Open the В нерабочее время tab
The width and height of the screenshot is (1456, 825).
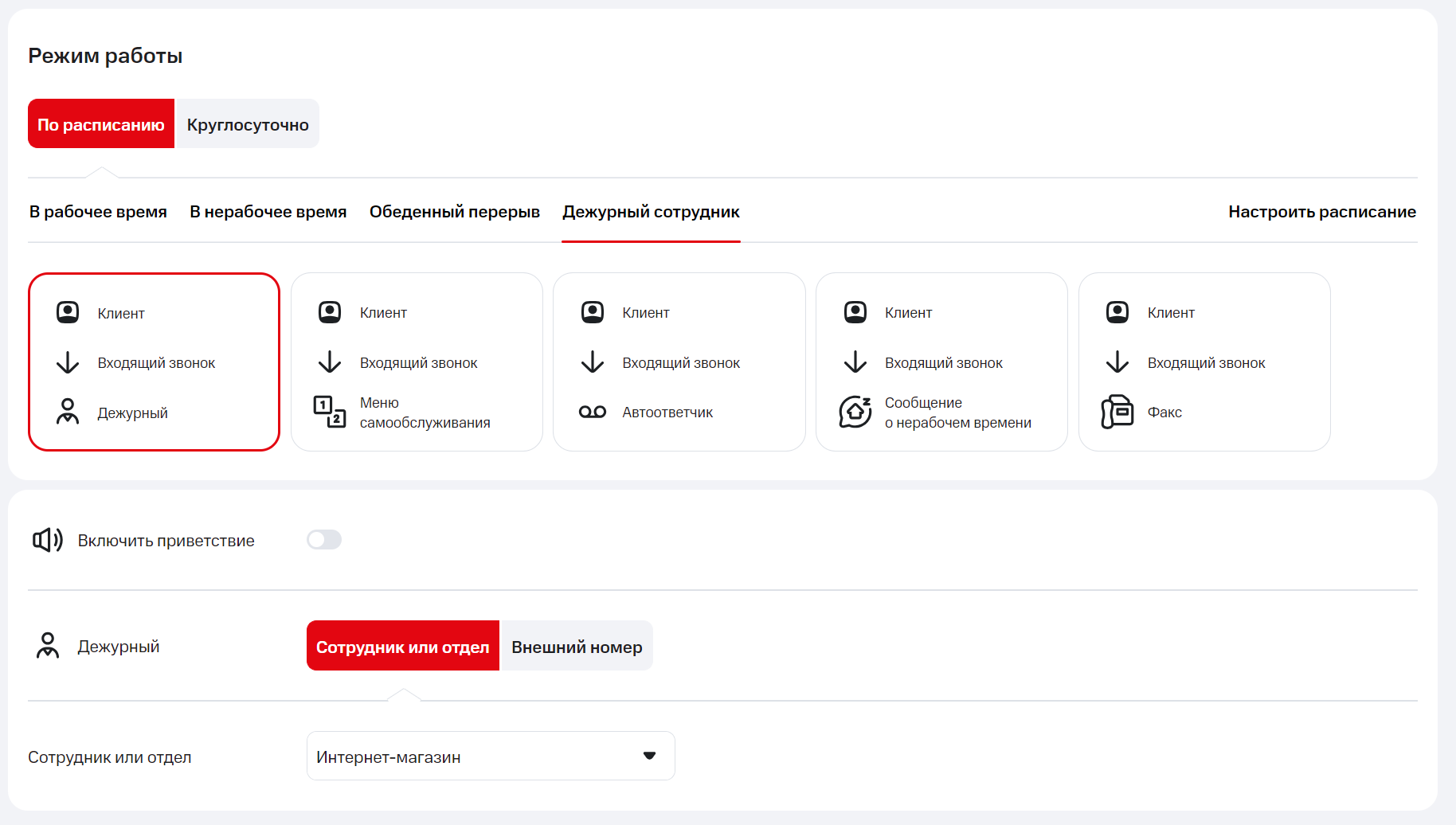pos(268,212)
